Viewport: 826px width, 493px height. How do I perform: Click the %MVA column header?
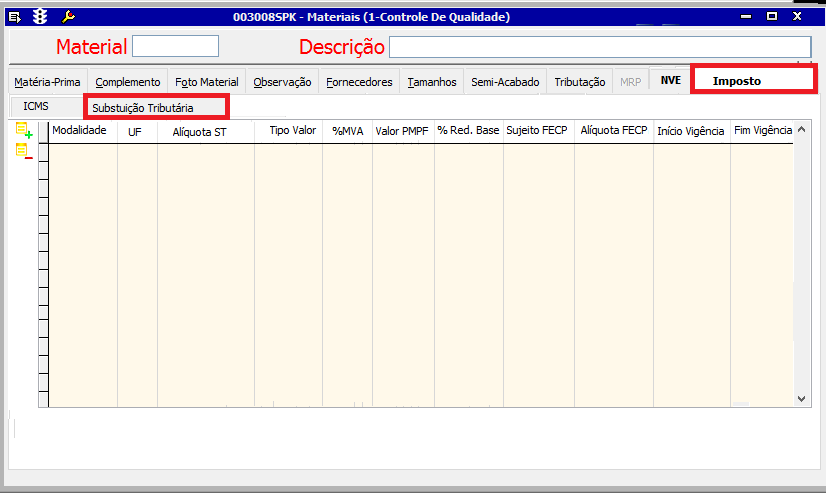coord(348,131)
